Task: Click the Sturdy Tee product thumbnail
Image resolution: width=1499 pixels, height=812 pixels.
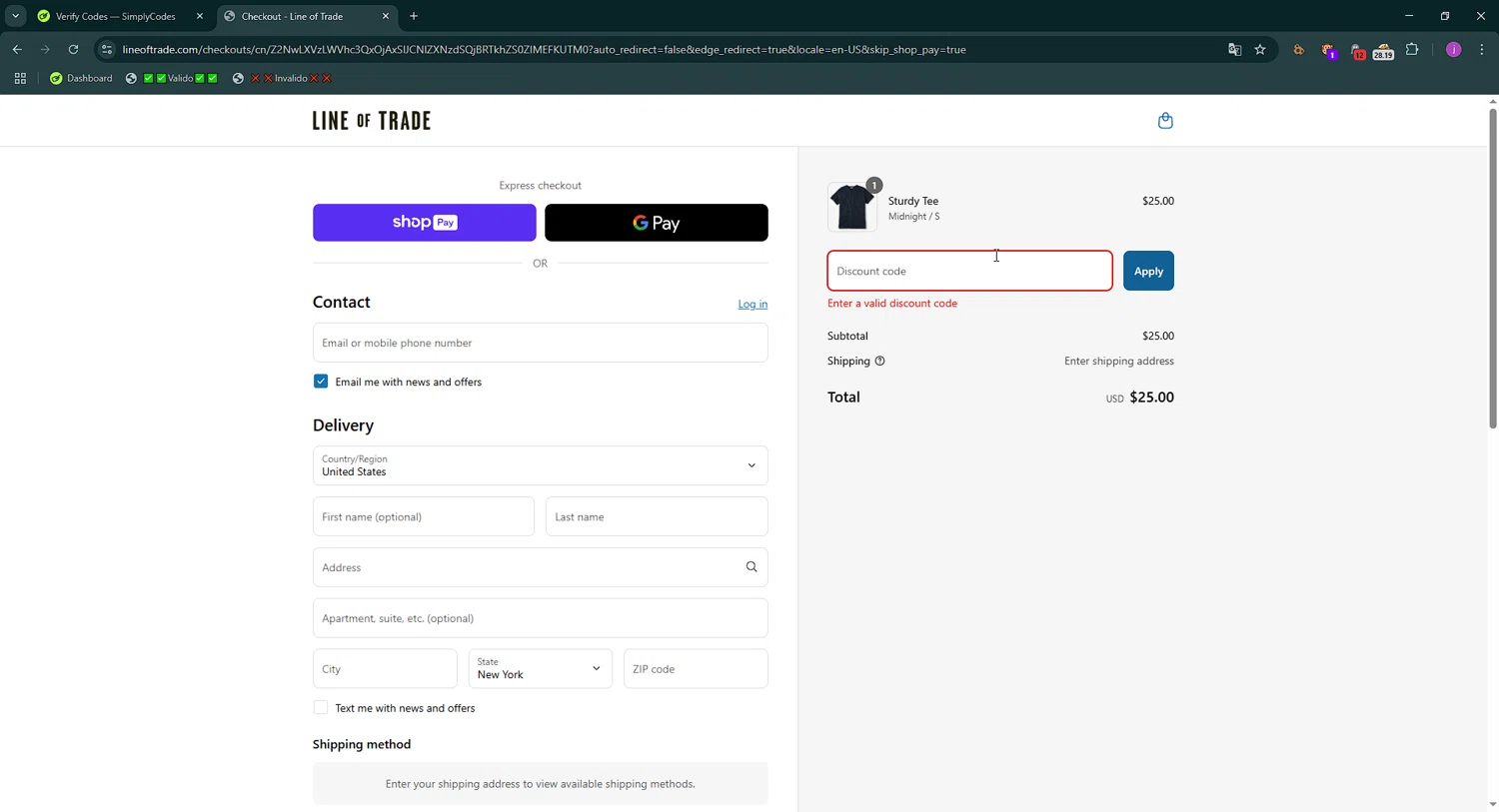Action: point(852,207)
